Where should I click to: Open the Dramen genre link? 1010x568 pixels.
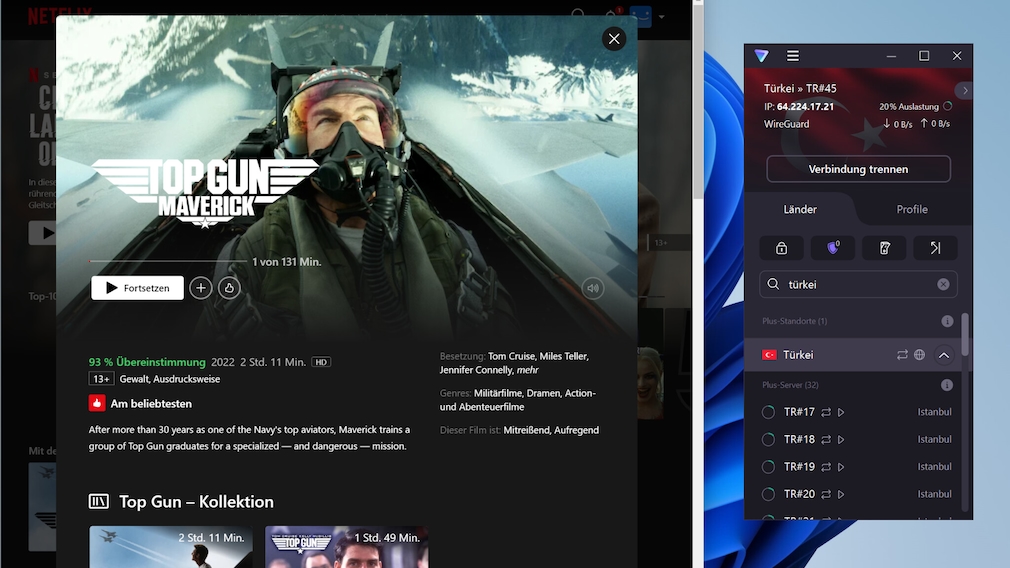(544, 393)
